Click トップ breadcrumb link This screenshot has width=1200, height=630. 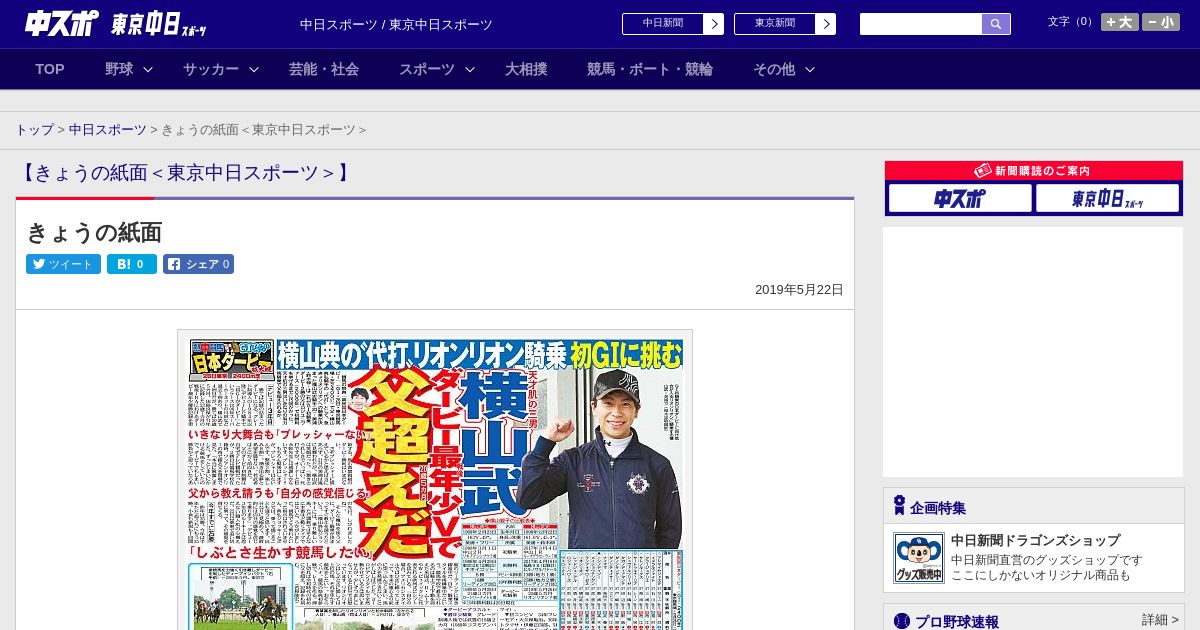35,130
